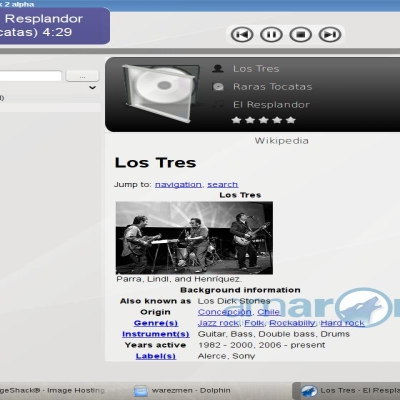Click the music note icon beside El Resplandor
This screenshot has width=400, height=400.
tap(218, 105)
